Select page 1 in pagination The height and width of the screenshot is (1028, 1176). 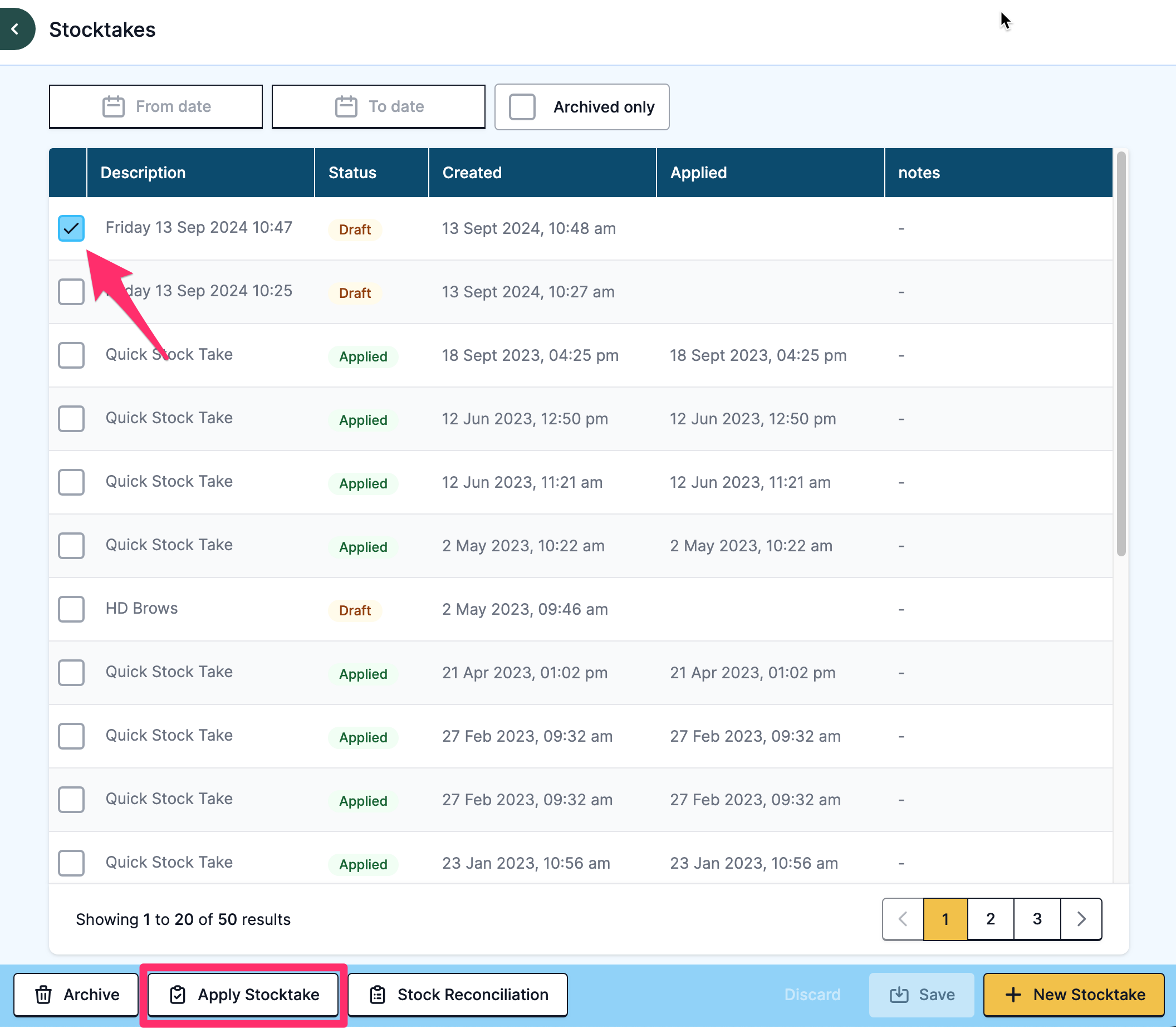click(945, 919)
